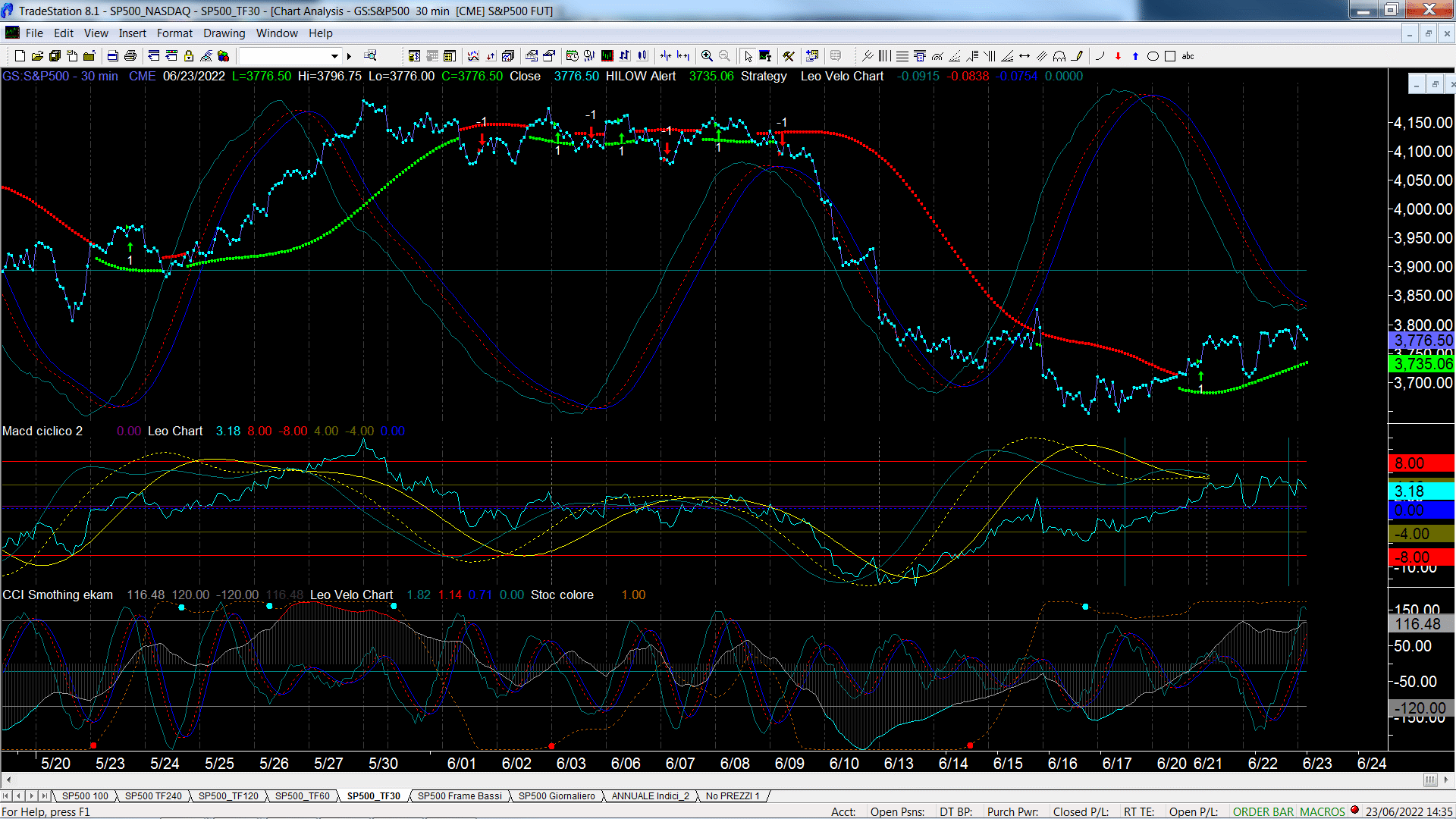
Task: Click the horizontal scrollbar right arrow
Action: pyautogui.click(x=1448, y=780)
